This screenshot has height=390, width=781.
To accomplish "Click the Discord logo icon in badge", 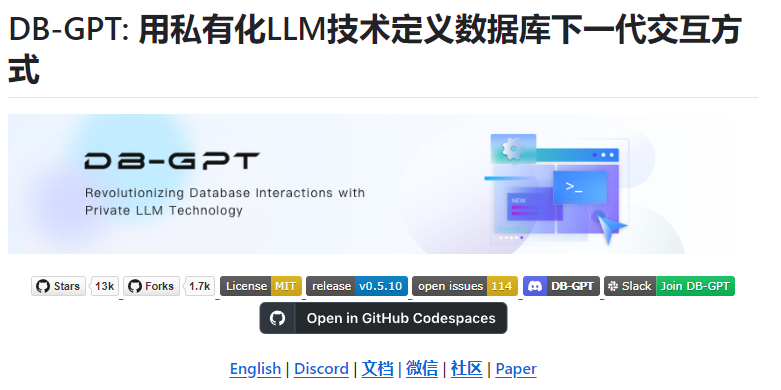I will pos(535,286).
